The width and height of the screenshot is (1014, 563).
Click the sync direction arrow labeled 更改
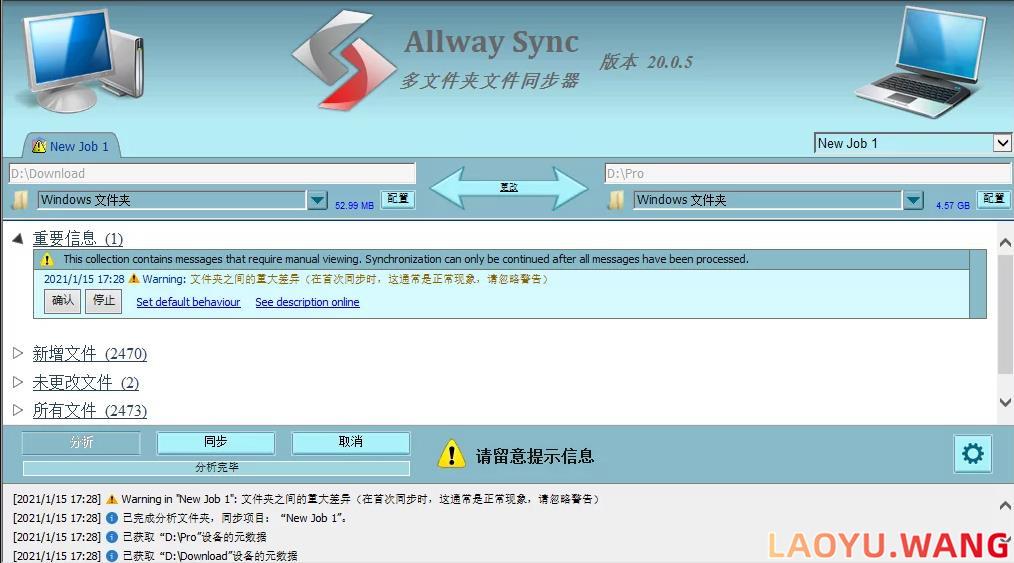[509, 187]
